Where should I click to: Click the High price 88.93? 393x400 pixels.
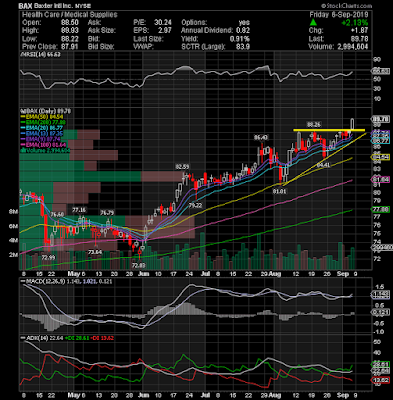pos(70,31)
